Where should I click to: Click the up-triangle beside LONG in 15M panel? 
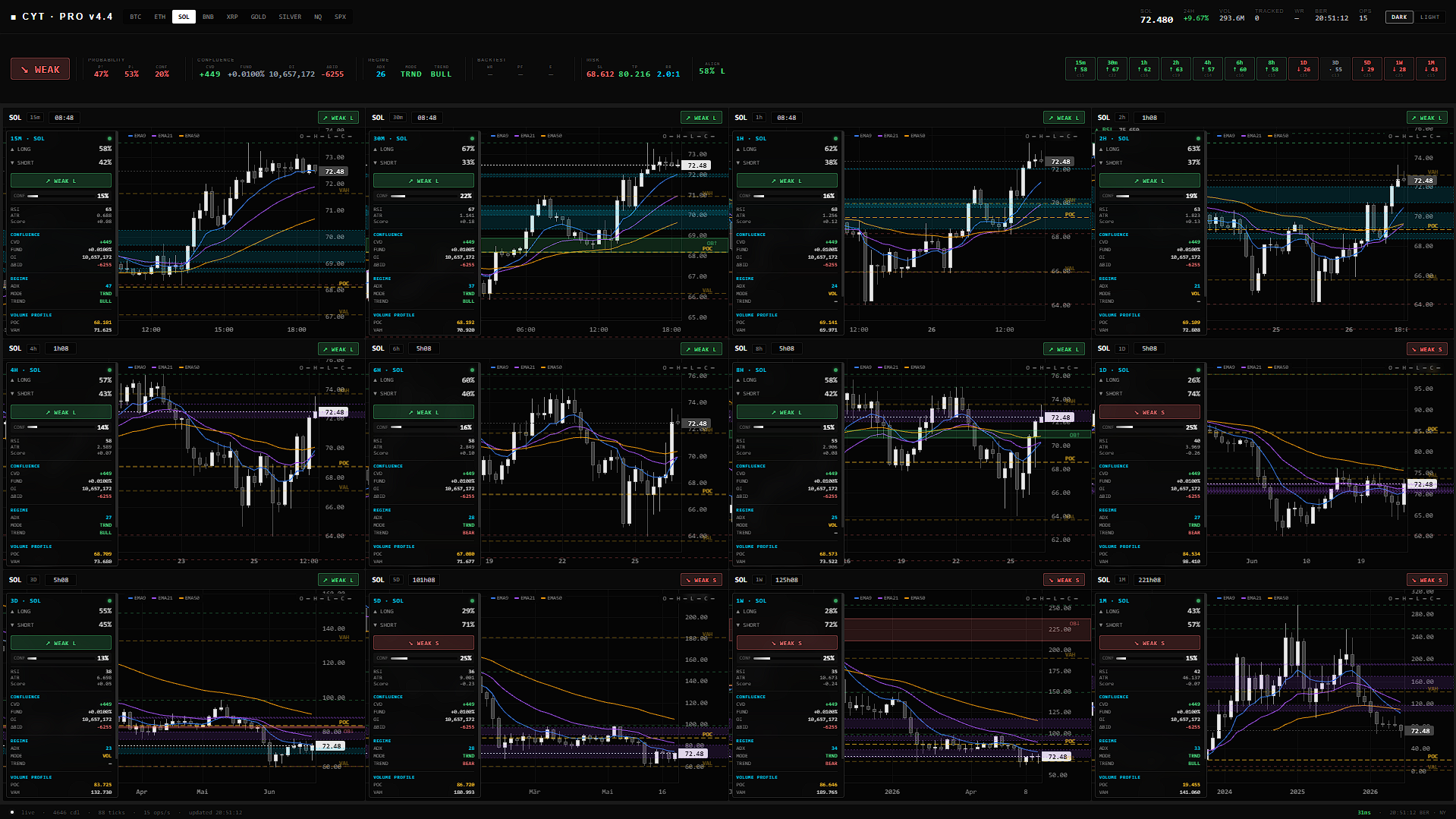pos(13,150)
